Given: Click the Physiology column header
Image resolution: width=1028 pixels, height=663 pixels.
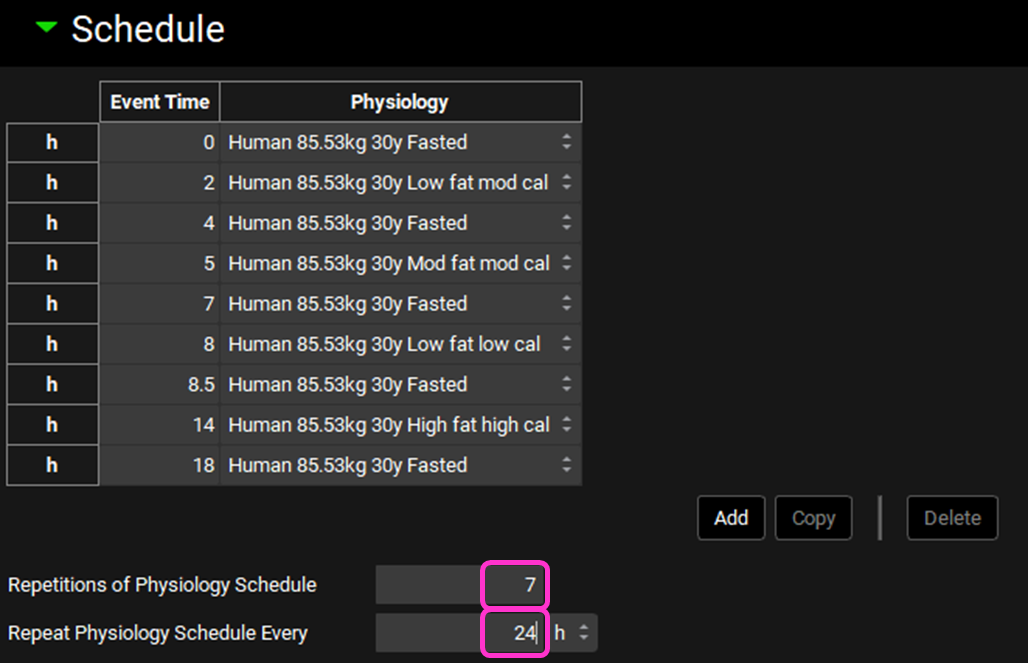Looking at the screenshot, I should point(400,102).
